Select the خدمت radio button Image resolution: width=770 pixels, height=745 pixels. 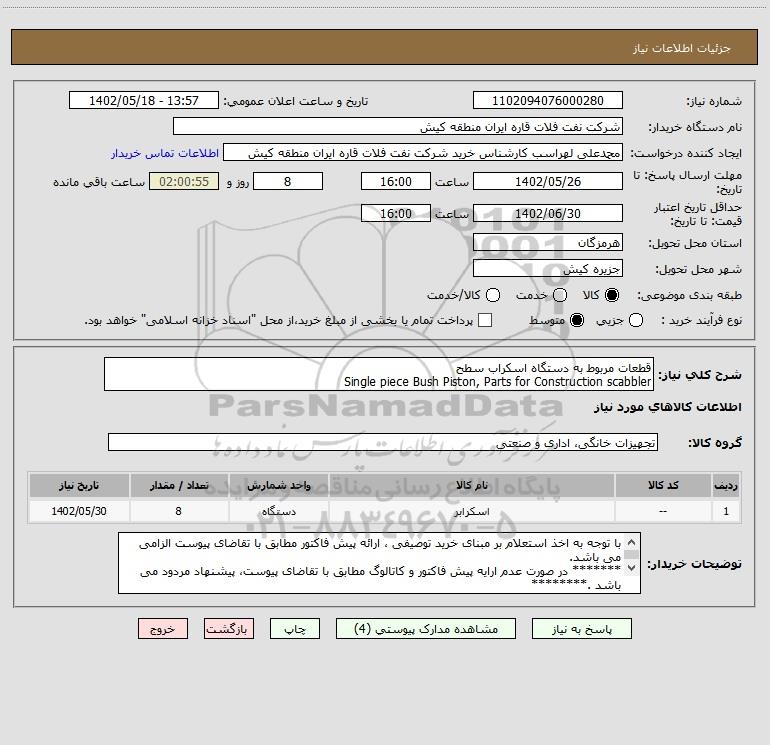point(560,295)
